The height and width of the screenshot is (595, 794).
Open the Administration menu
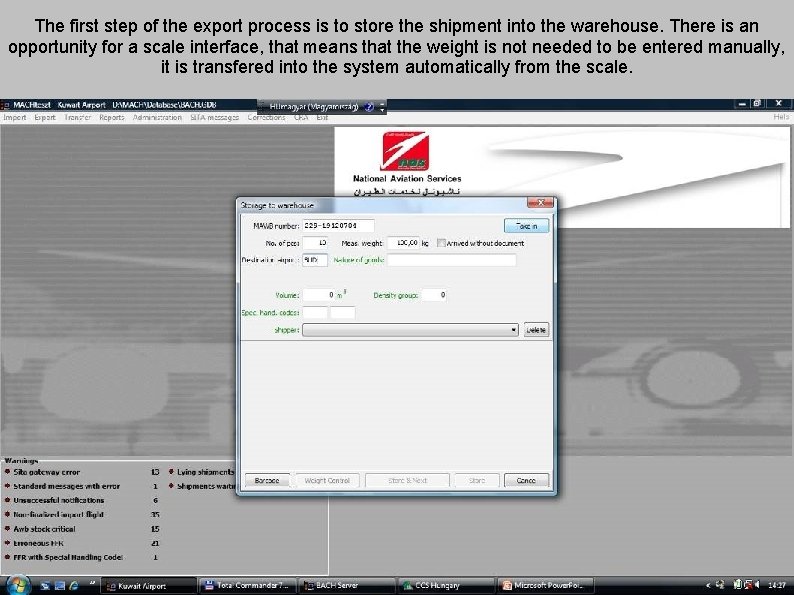[157, 117]
